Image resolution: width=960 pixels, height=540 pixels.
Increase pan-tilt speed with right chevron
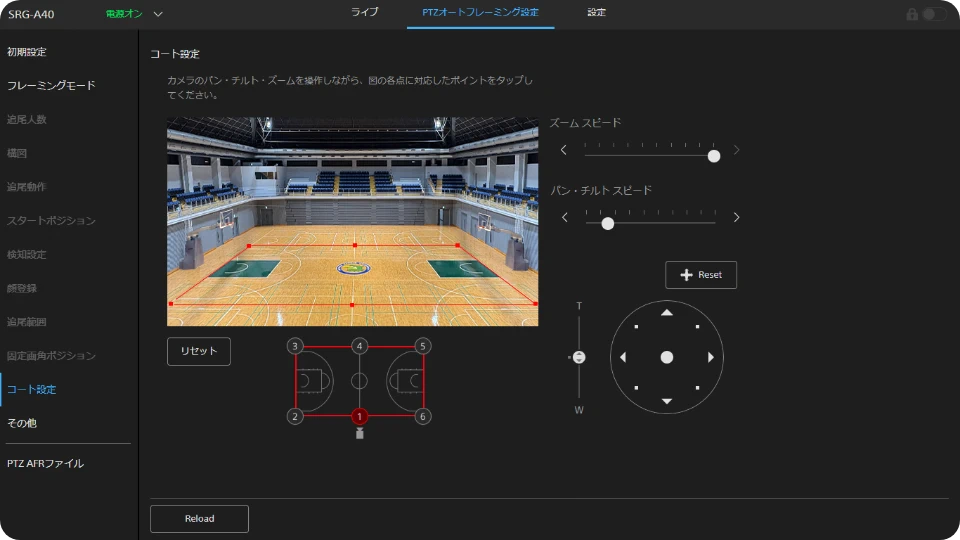(737, 217)
